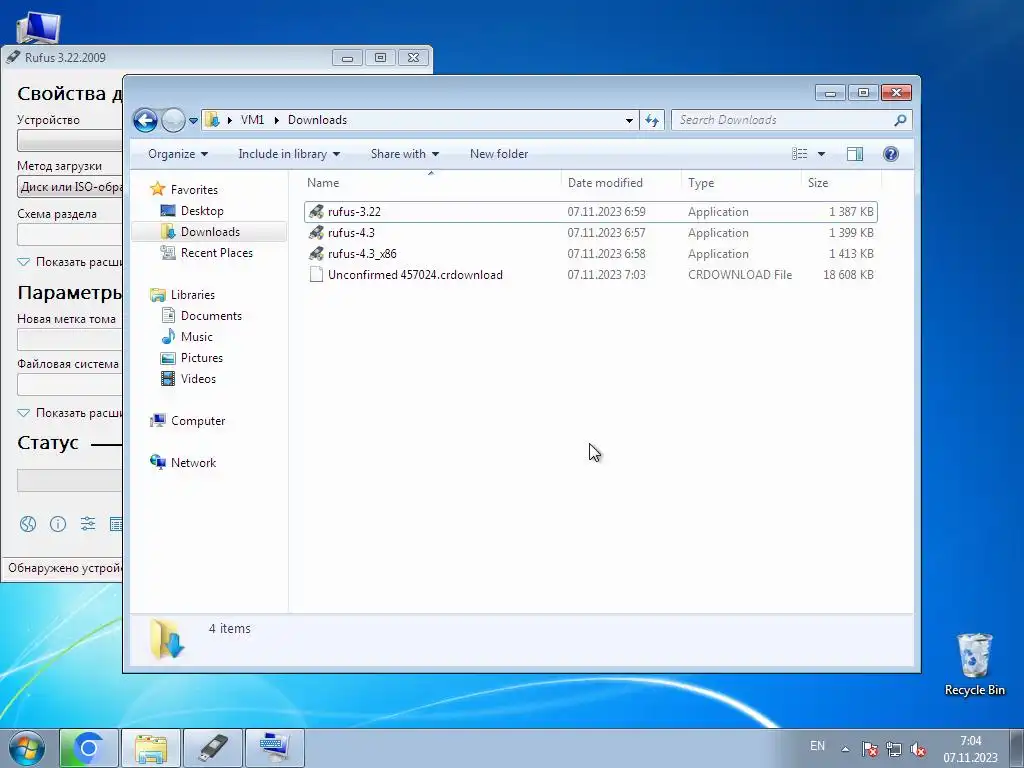Click the rufus-4.3_x86 application icon
The image size is (1024, 768).
pyautogui.click(x=316, y=253)
